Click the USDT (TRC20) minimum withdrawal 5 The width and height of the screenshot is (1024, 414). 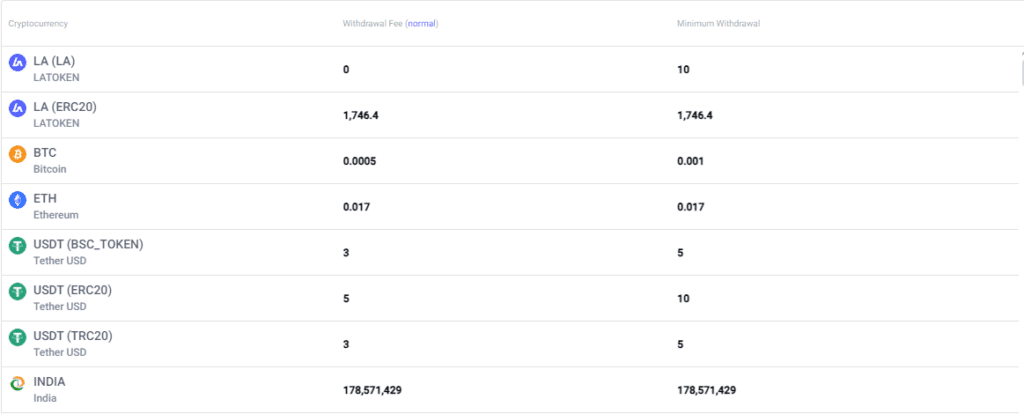tap(680, 344)
